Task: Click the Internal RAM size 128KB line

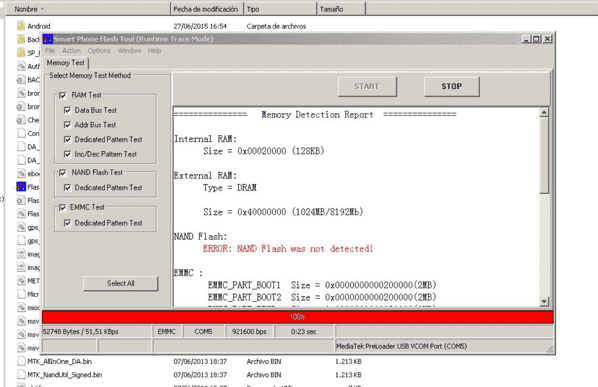Action: point(264,151)
